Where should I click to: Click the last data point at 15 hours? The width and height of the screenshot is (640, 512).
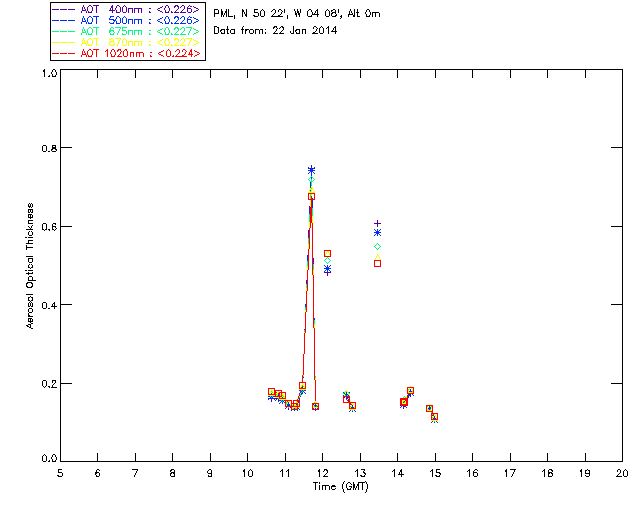(435, 417)
